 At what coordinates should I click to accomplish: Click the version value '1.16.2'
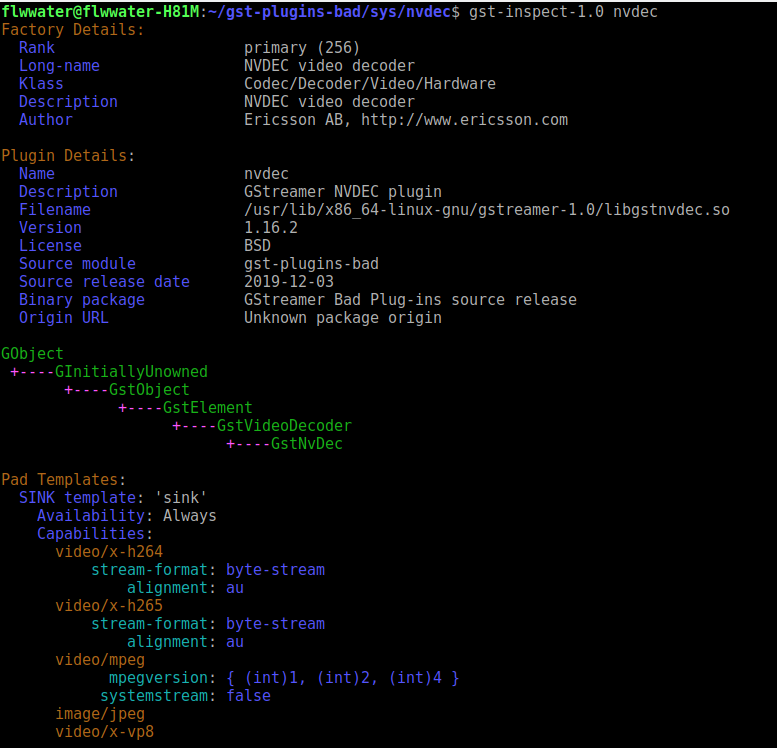[x=271, y=228]
